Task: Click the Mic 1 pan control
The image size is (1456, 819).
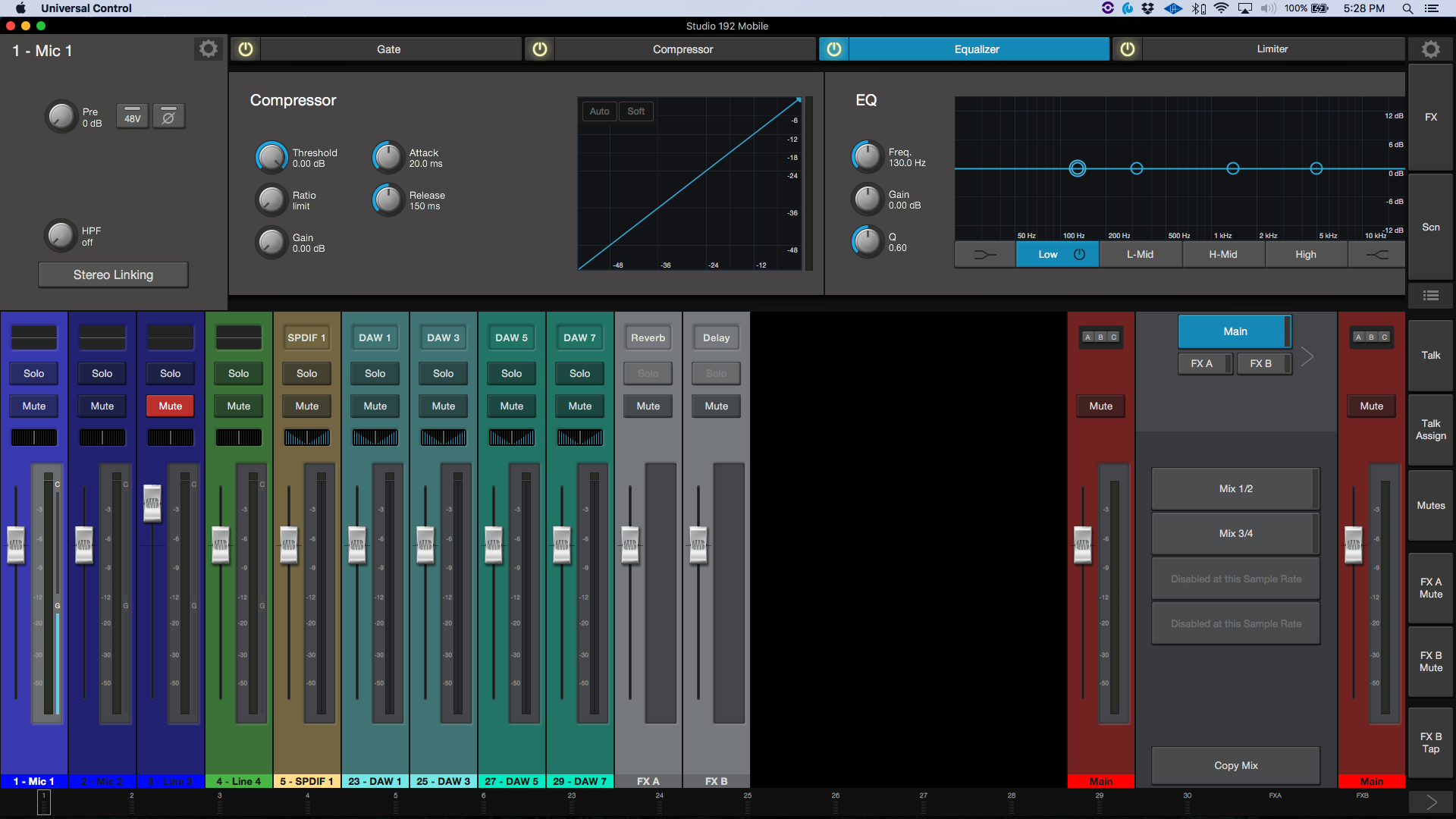Action: tap(34, 438)
